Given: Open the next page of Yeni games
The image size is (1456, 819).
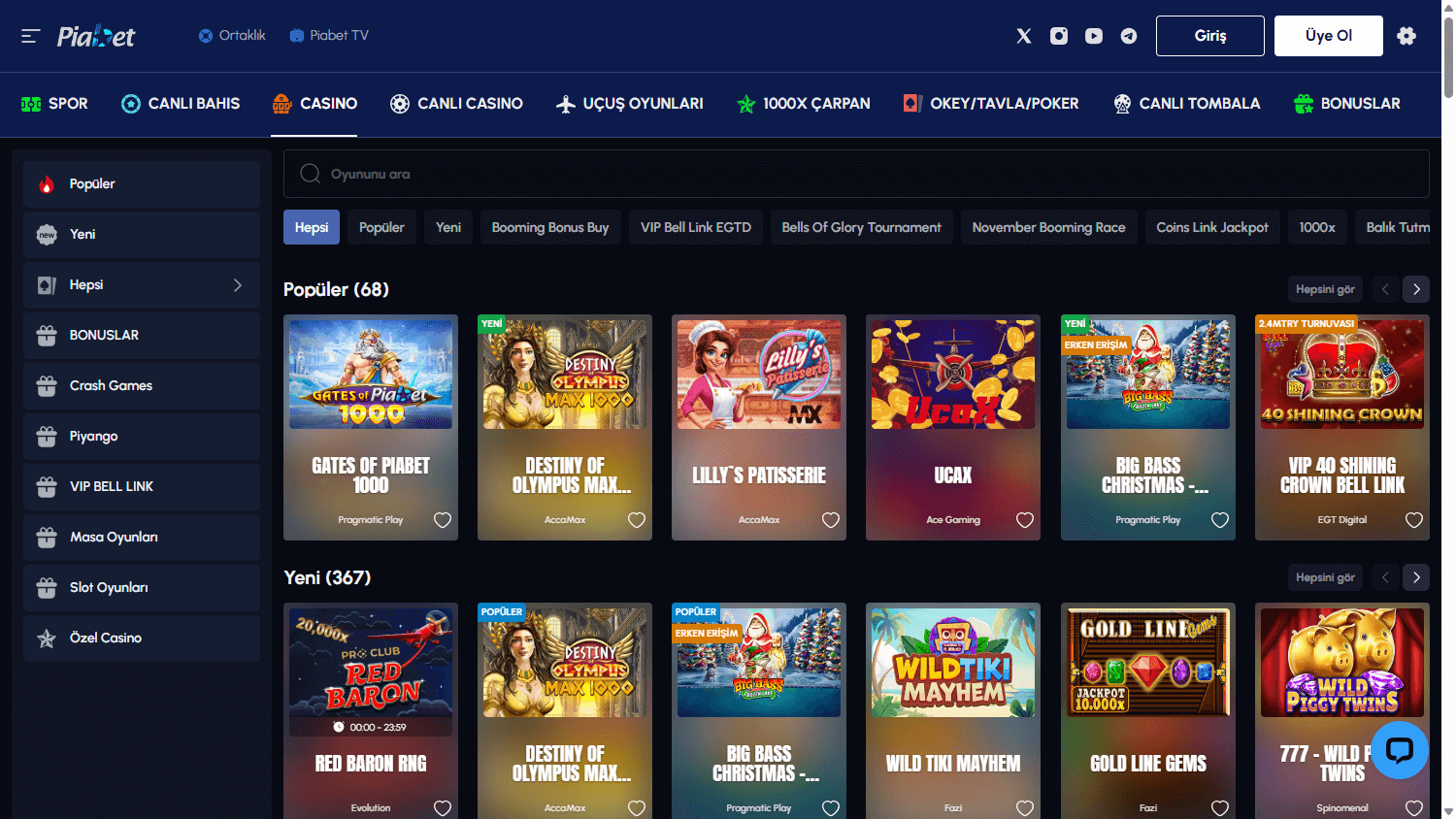Looking at the screenshot, I should (1416, 576).
